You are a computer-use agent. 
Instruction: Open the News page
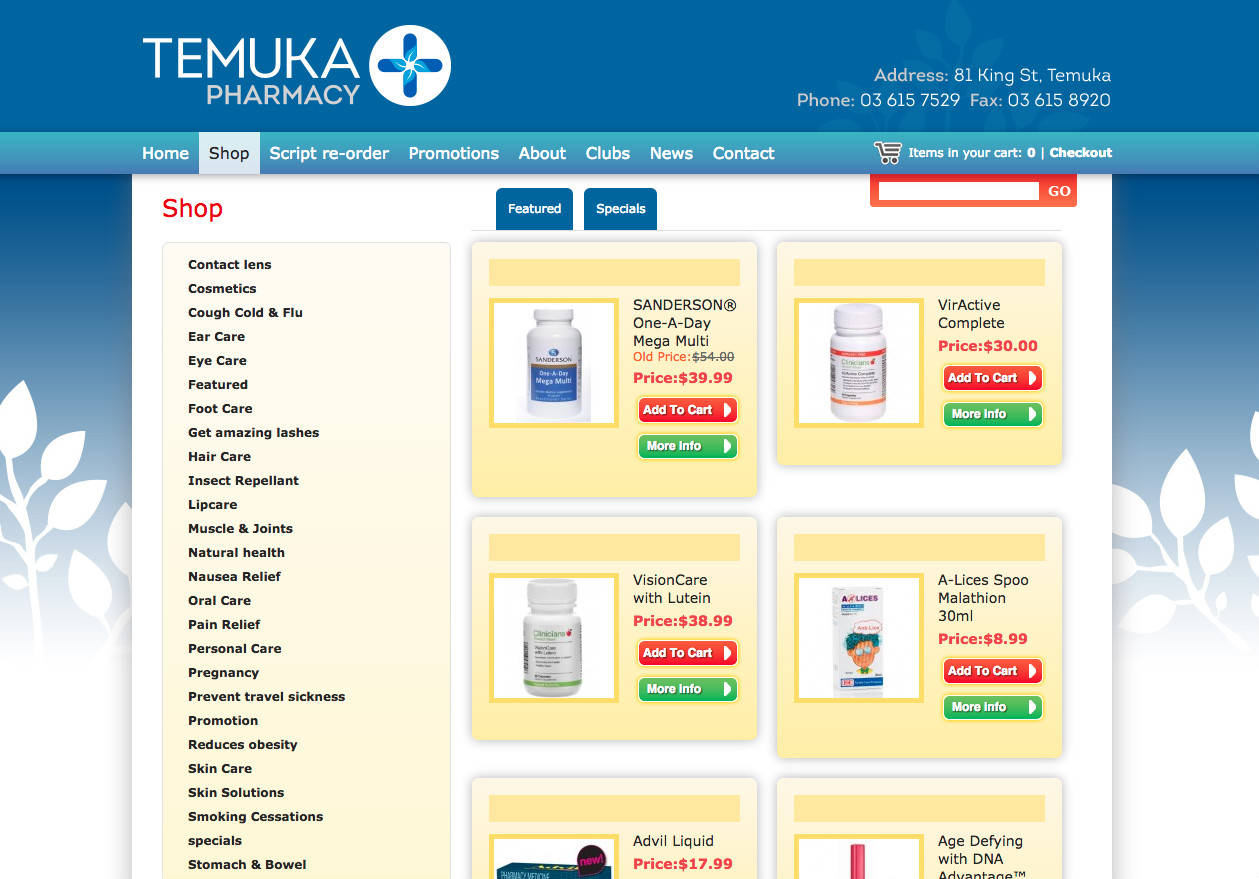[x=671, y=153]
